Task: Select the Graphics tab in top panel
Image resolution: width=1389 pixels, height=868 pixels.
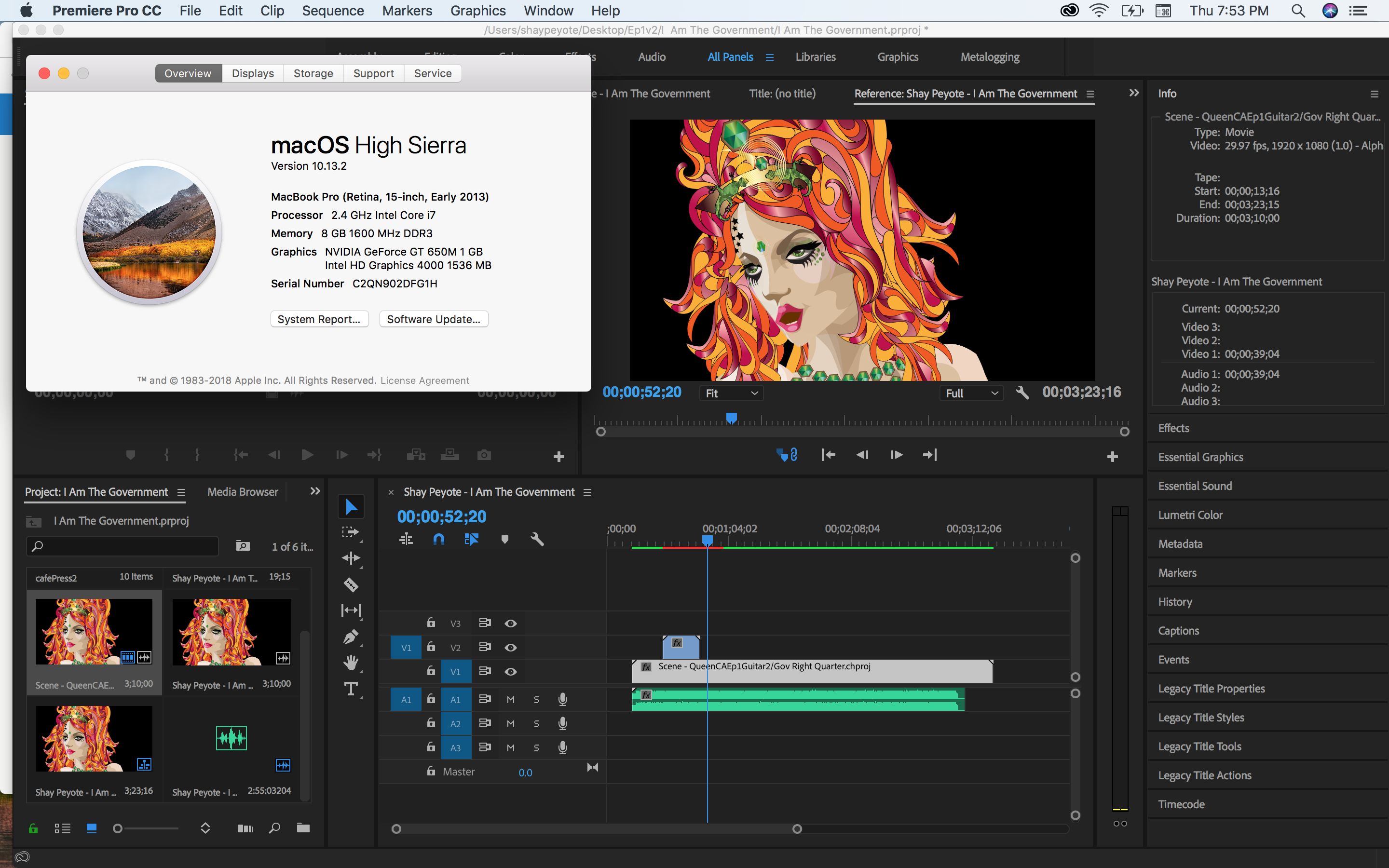Action: pyautogui.click(x=897, y=57)
